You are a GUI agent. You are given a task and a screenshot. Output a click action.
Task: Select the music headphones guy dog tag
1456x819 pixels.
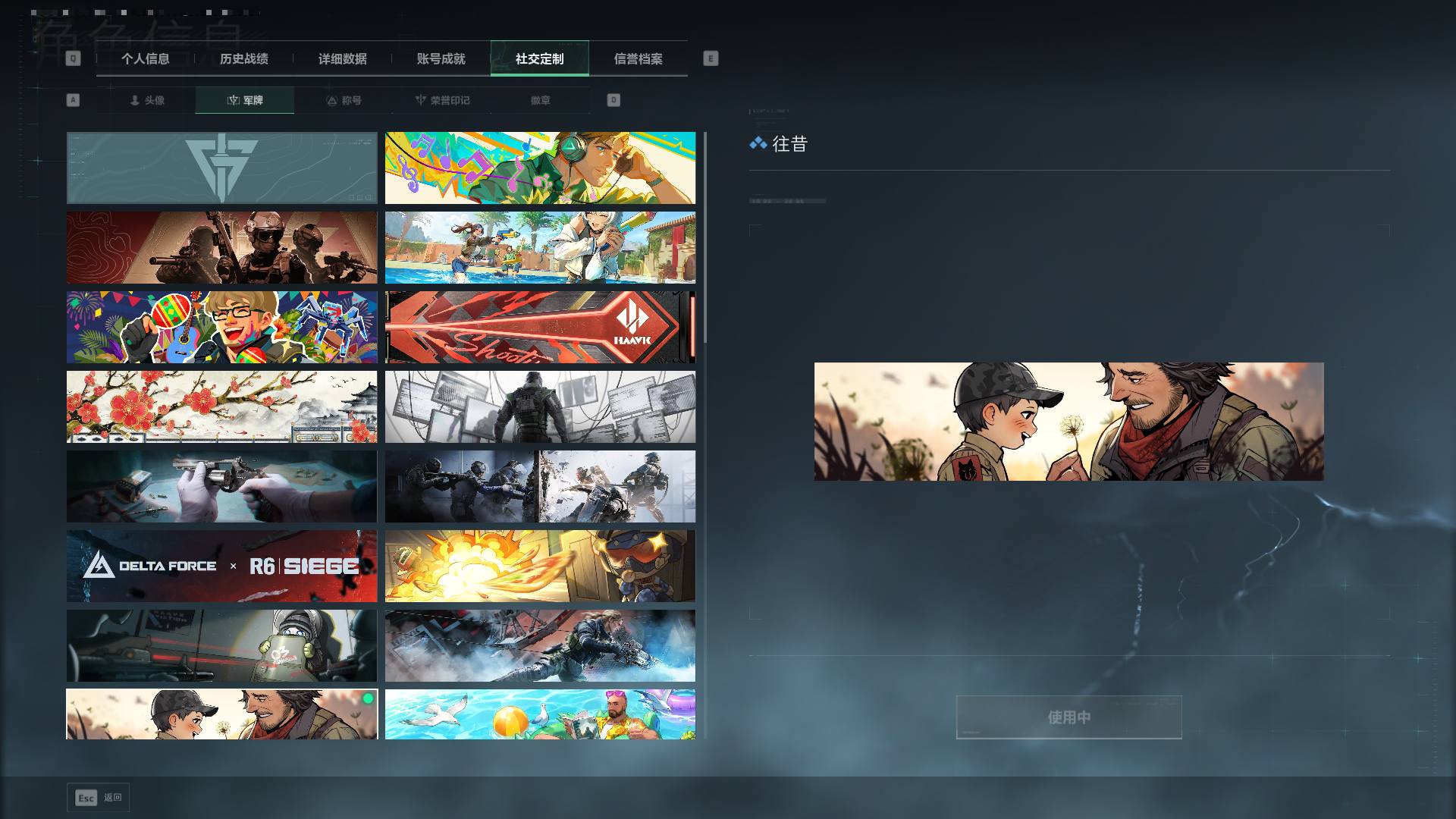click(x=540, y=168)
